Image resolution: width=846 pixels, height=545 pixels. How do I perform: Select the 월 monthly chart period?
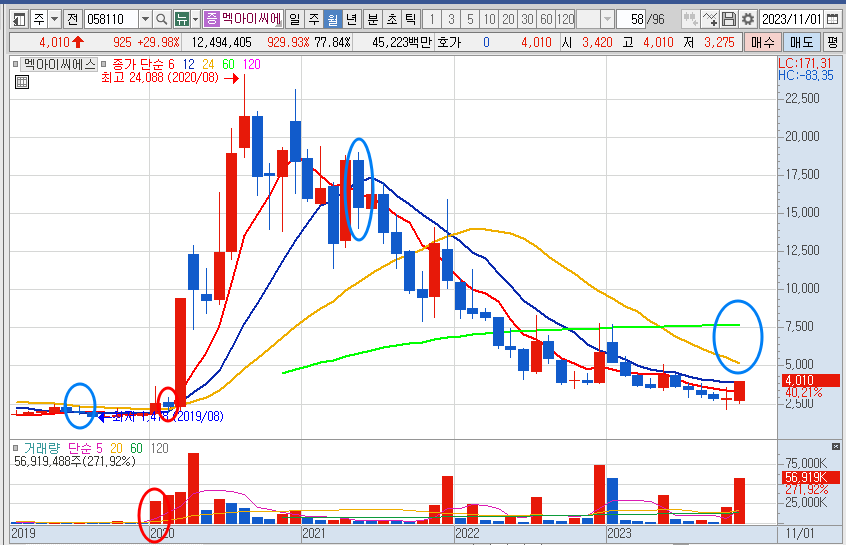pos(333,20)
